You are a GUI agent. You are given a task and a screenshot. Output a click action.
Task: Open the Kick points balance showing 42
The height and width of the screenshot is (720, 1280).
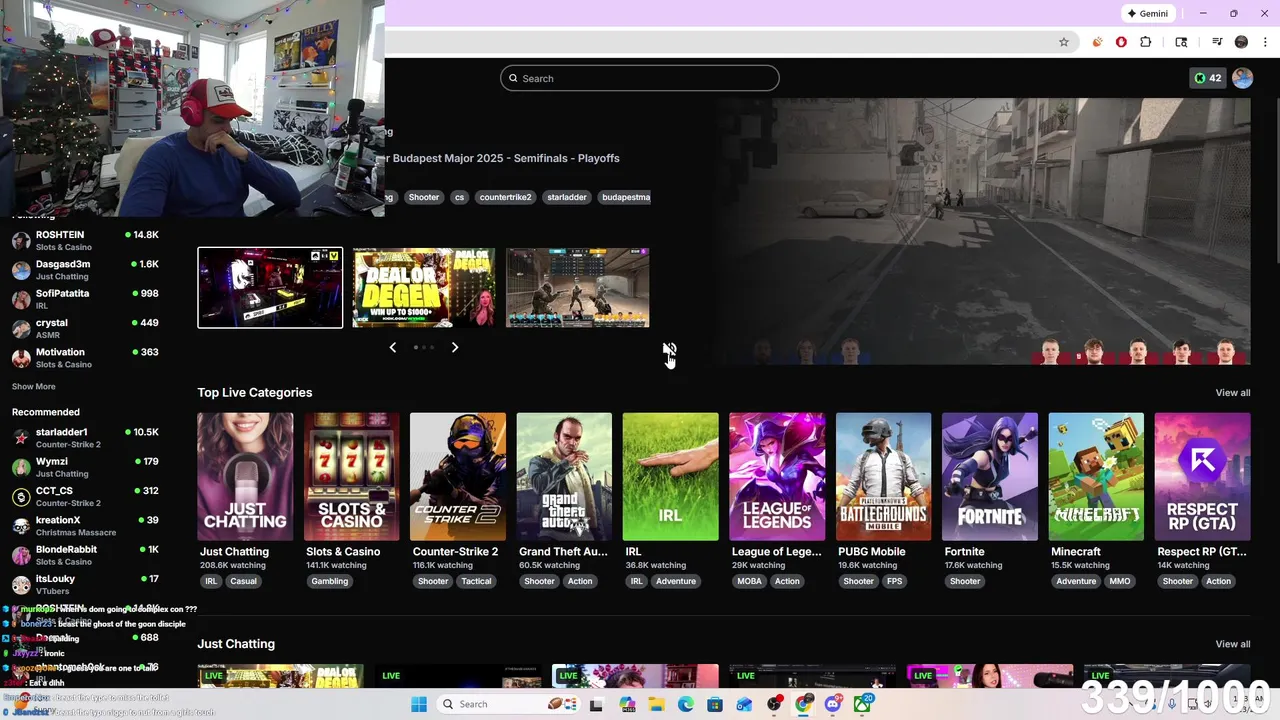tap(1207, 78)
